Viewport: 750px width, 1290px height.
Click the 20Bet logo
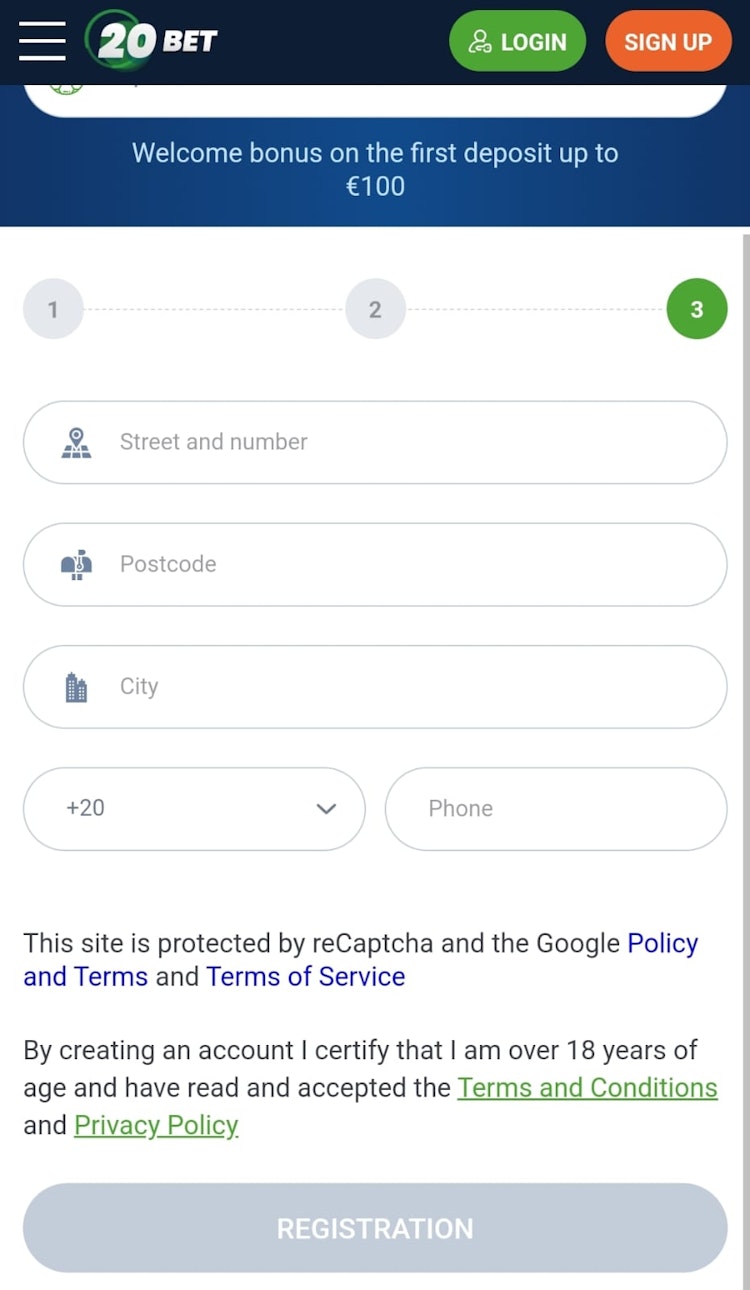(152, 41)
